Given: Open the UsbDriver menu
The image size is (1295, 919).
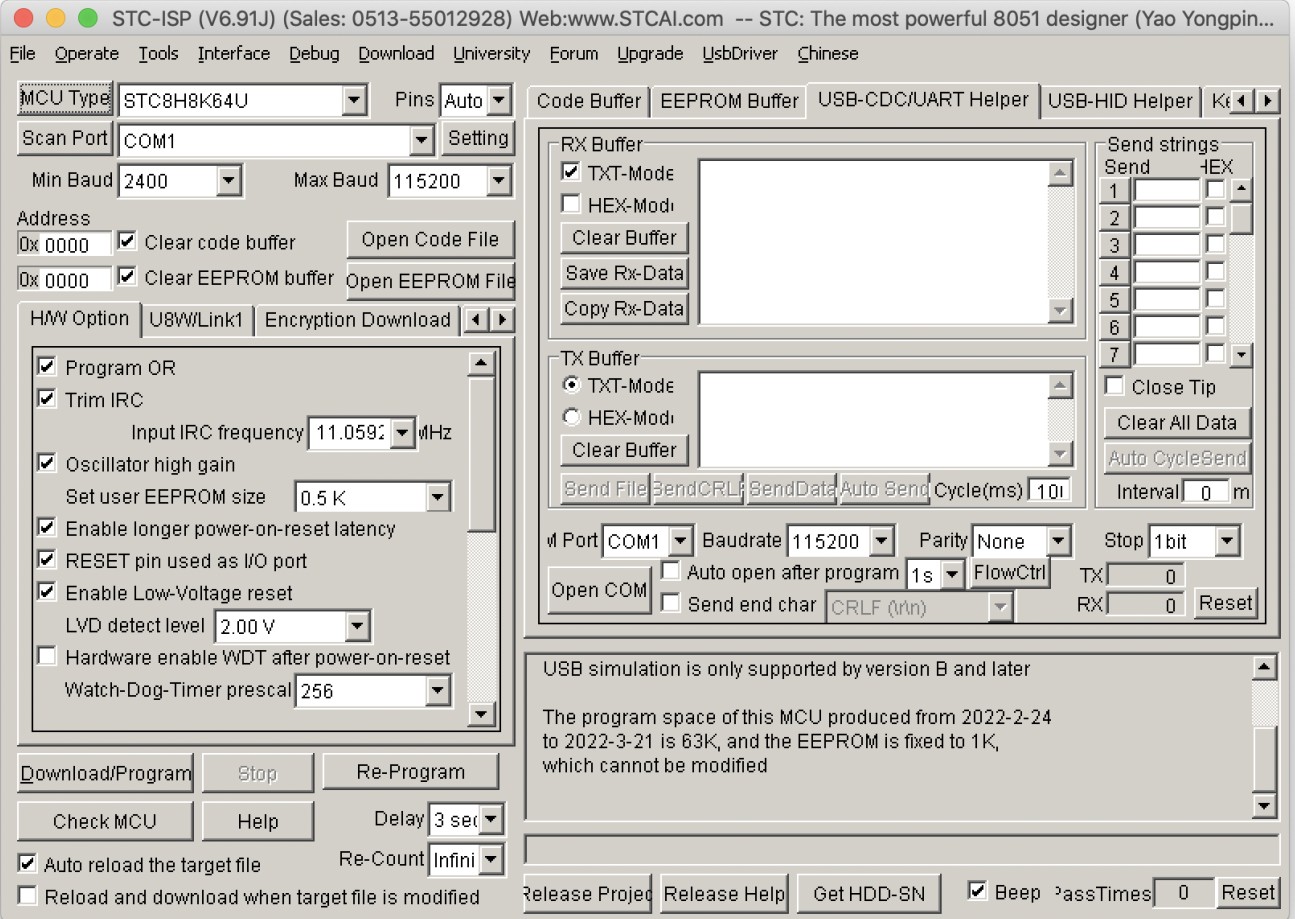Looking at the screenshot, I should click(x=740, y=53).
